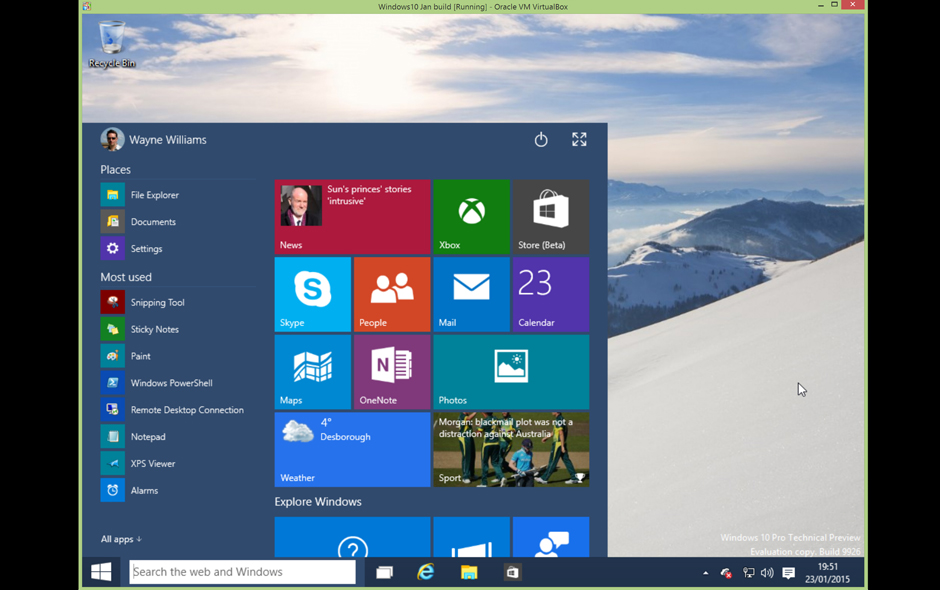The width and height of the screenshot is (940, 590).
Task: Focus the Search the web and Windows box
Action: click(x=242, y=572)
